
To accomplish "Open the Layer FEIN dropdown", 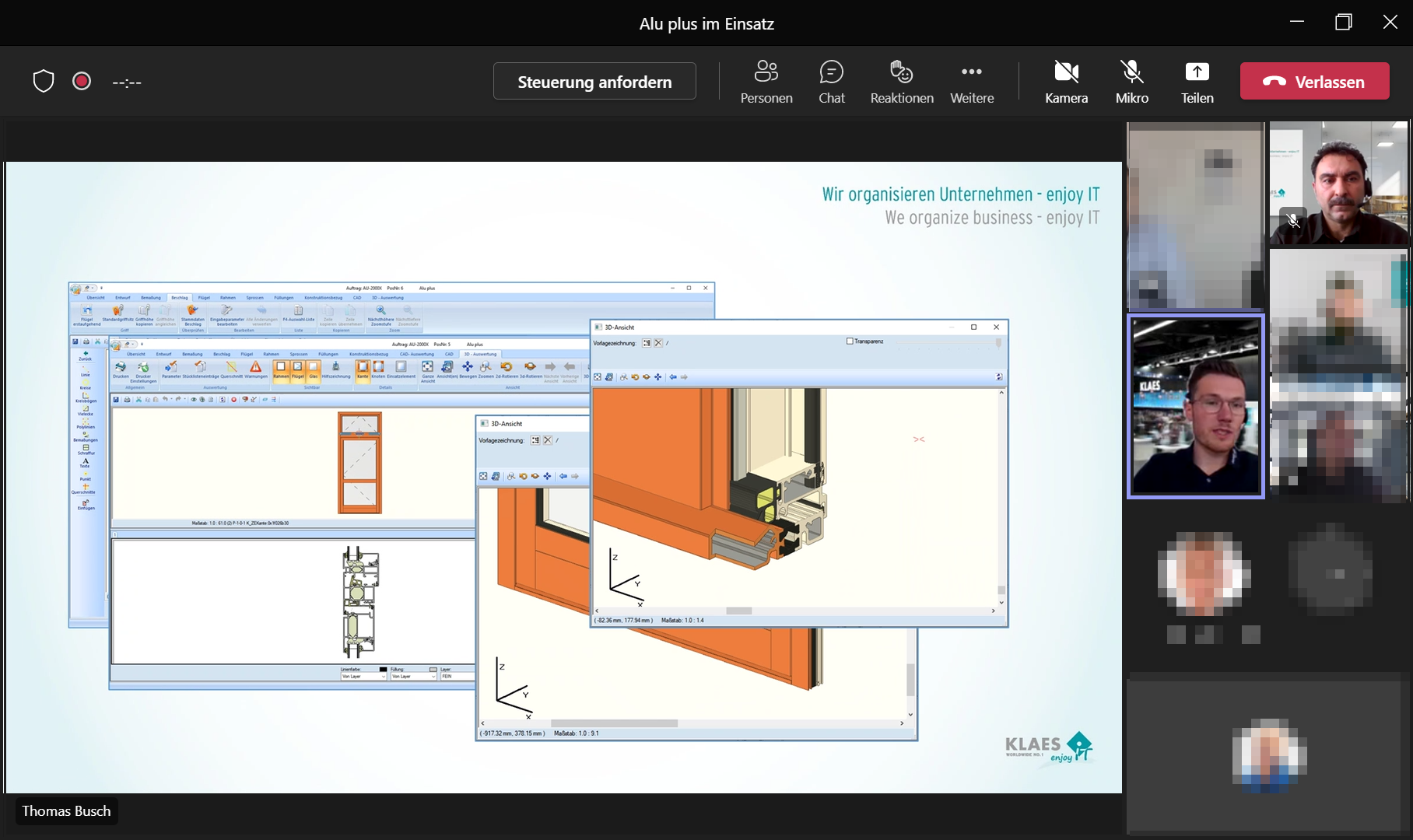I will [x=458, y=677].
